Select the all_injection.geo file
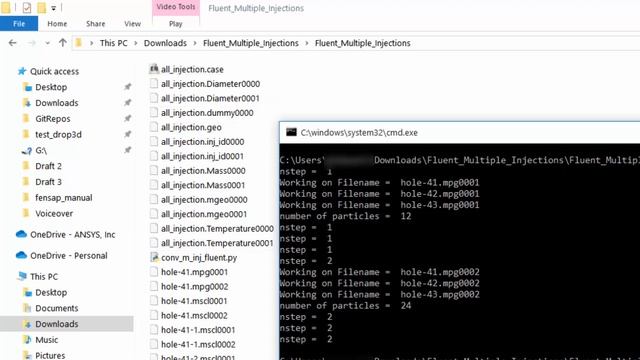Viewport: 640px width, 360px height. pyautogui.click(x=191, y=127)
